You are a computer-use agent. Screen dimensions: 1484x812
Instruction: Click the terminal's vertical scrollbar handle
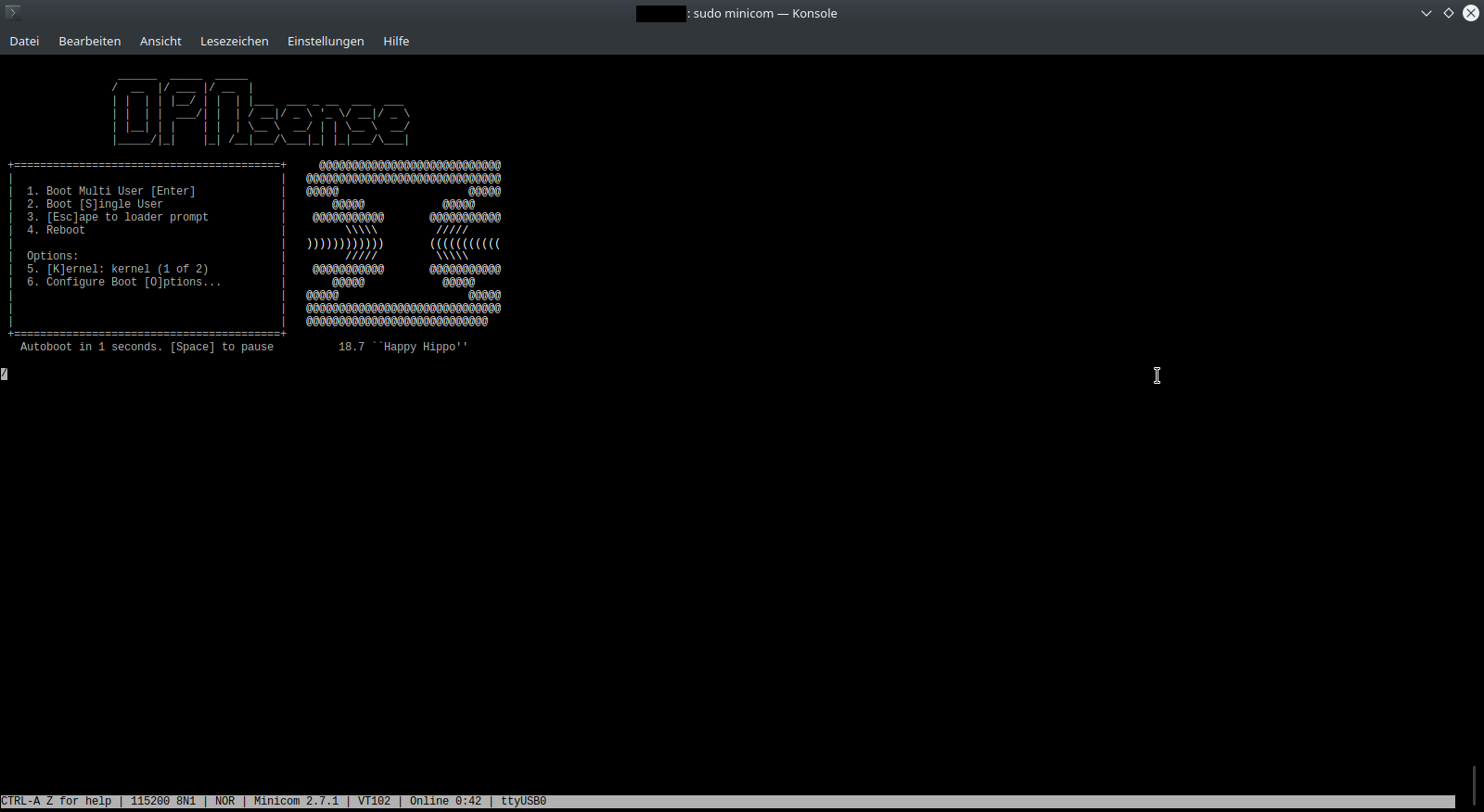[1474, 784]
